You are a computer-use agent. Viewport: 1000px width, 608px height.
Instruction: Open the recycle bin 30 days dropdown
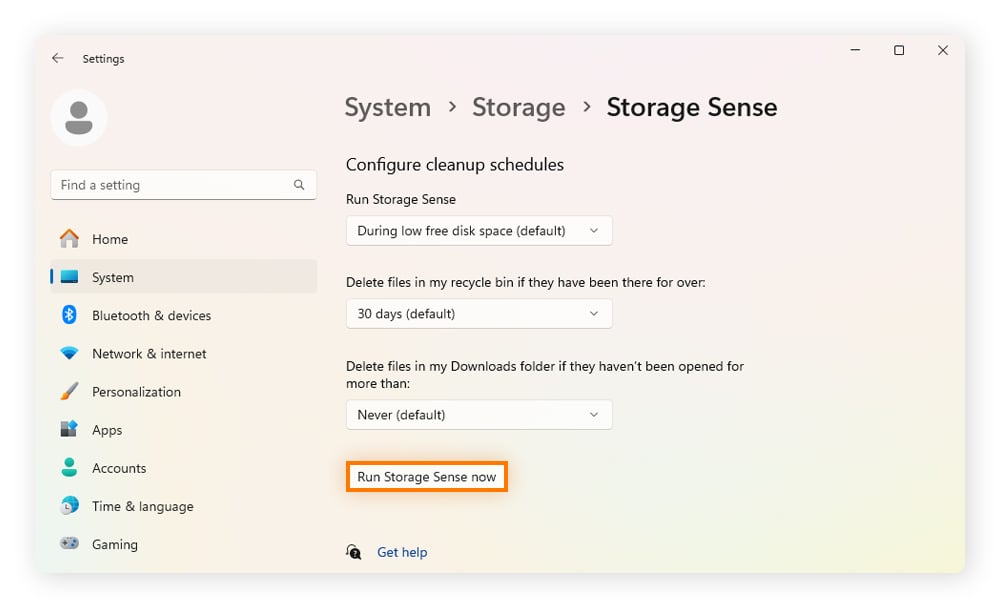click(x=479, y=314)
